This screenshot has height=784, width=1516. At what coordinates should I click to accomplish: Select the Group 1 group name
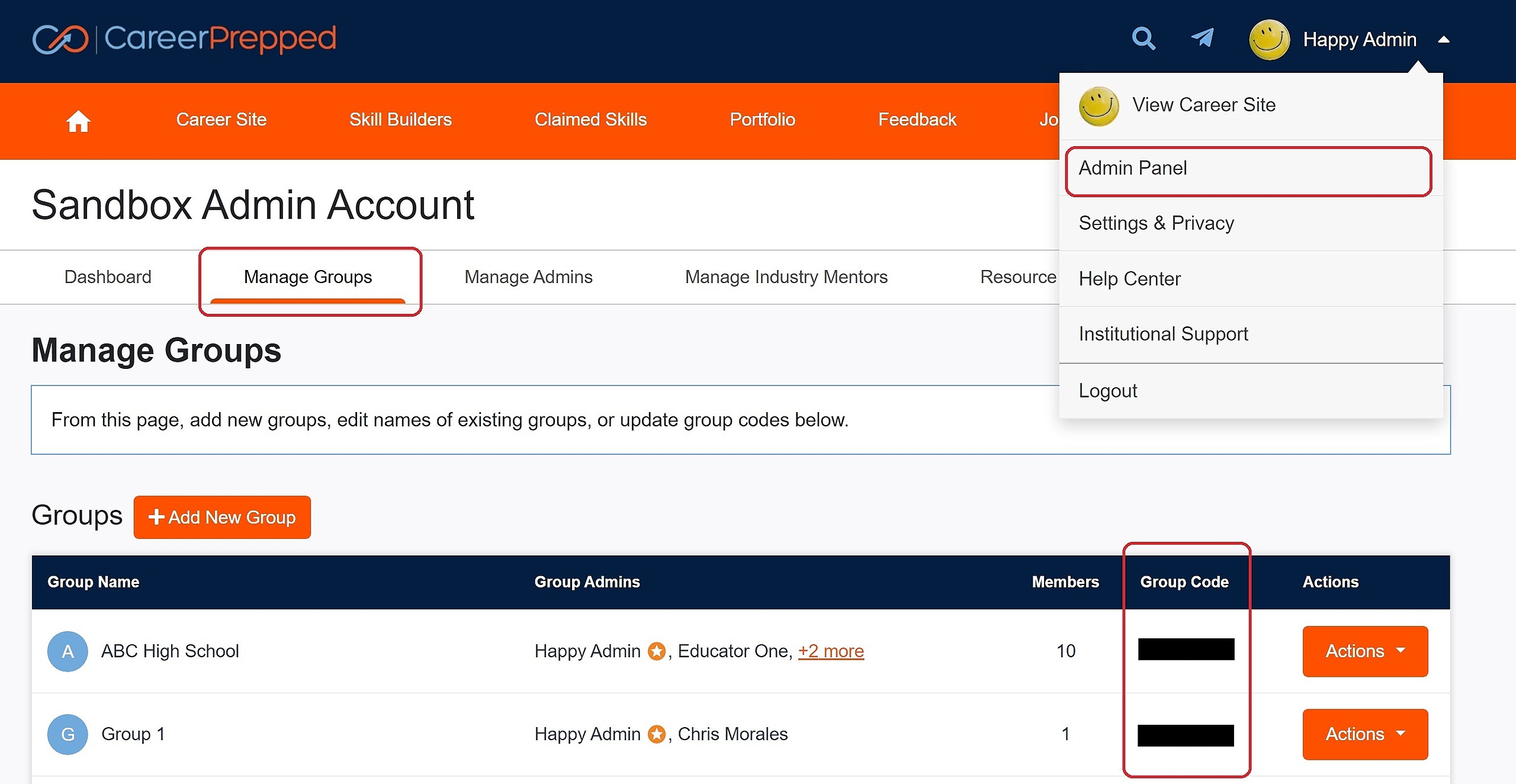coord(133,734)
